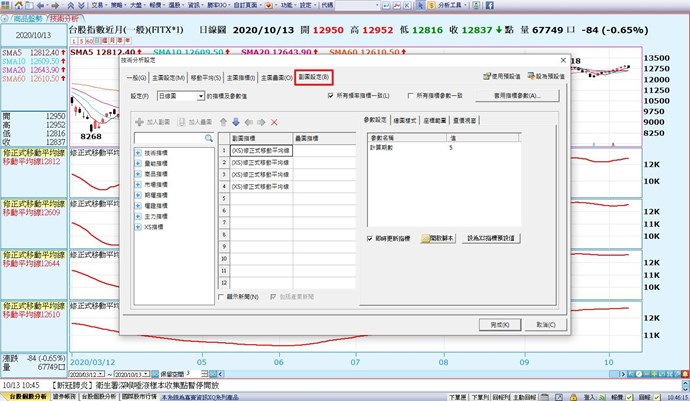The width and height of the screenshot is (690, 401).
Task: Click 加入疊圖 icon button
Action: (x=181, y=121)
